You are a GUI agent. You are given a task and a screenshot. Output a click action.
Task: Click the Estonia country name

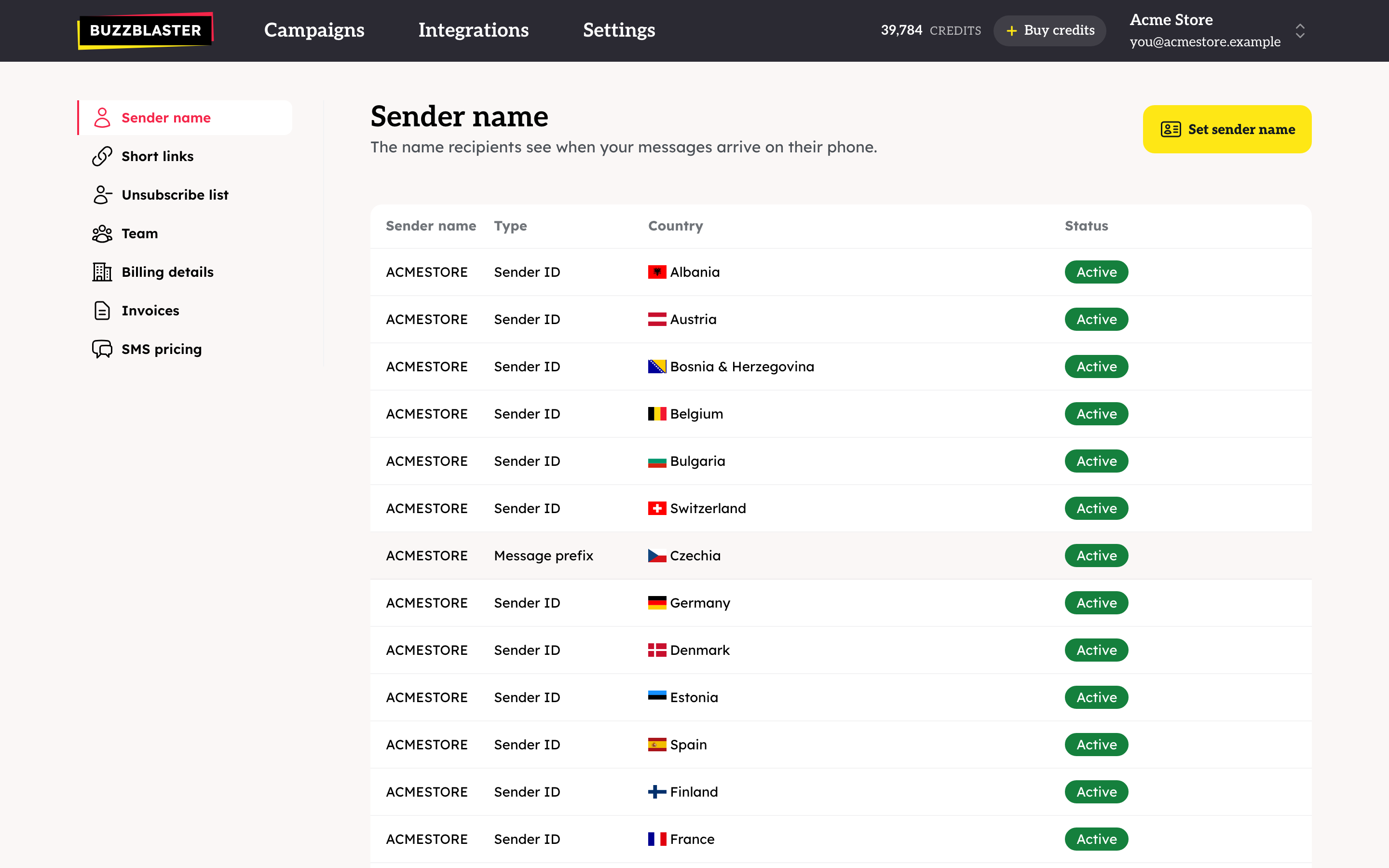[694, 697]
